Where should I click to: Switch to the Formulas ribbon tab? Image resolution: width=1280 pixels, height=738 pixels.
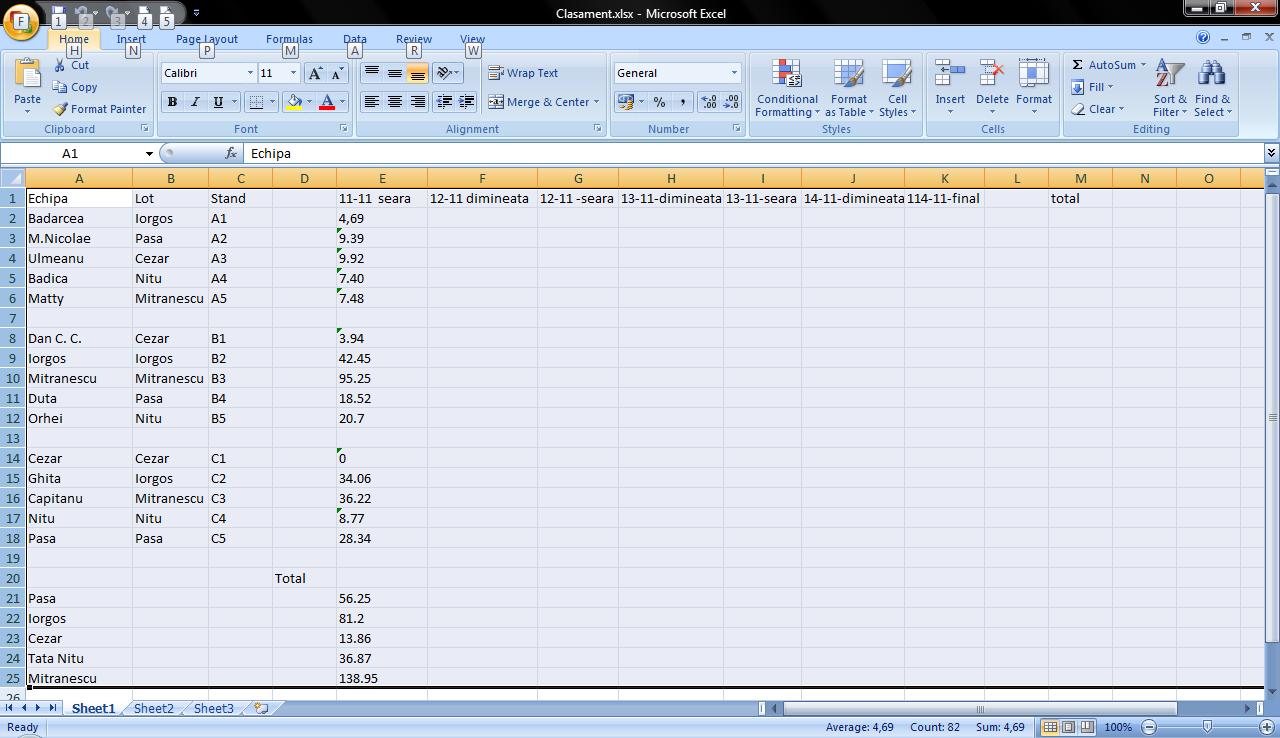coord(289,39)
